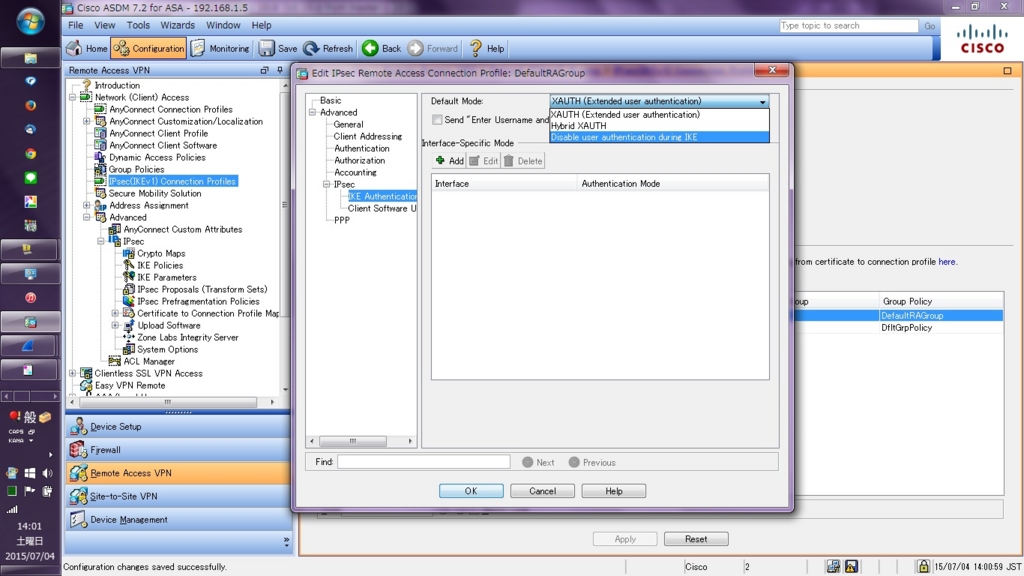1024x576 pixels.
Task: Collapse the Advanced node in the dialog tree
Action: click(x=313, y=112)
